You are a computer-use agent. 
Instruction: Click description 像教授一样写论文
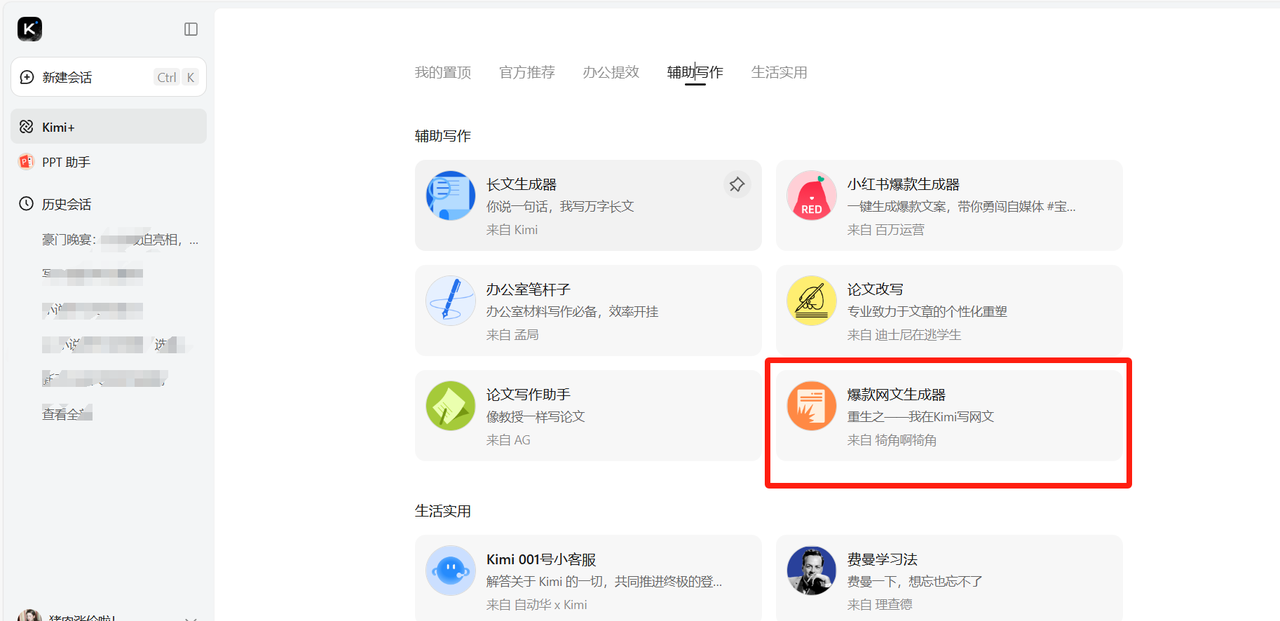(536, 416)
